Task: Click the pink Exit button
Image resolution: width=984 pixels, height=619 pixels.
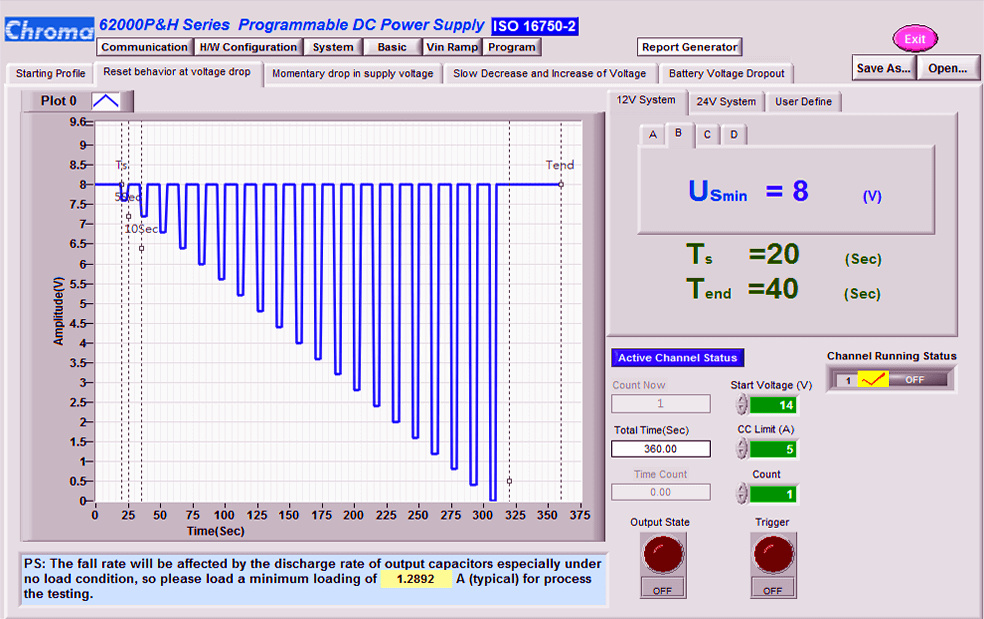Action: pos(915,39)
